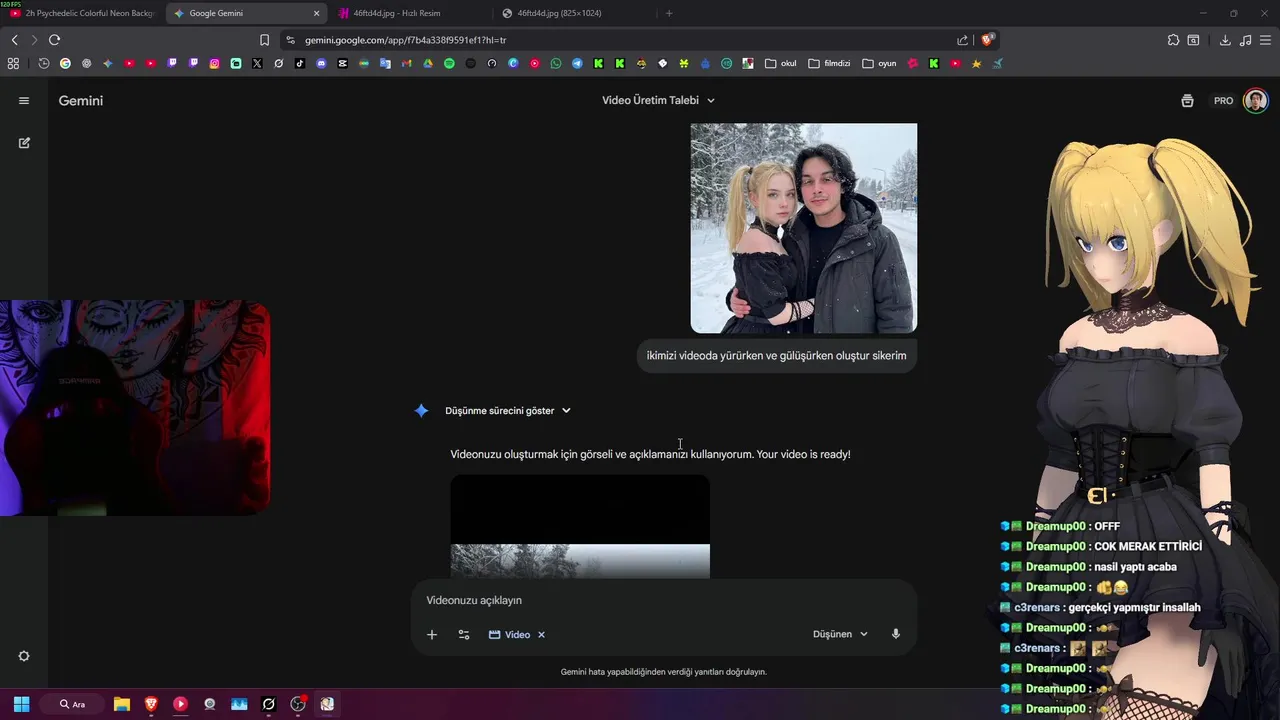1280x720 pixels.
Task: Reload the page with the refresh icon
Action: 54,40
